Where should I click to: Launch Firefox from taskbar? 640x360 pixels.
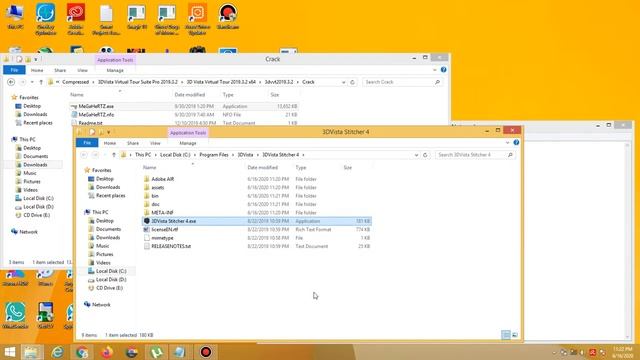[107, 352]
